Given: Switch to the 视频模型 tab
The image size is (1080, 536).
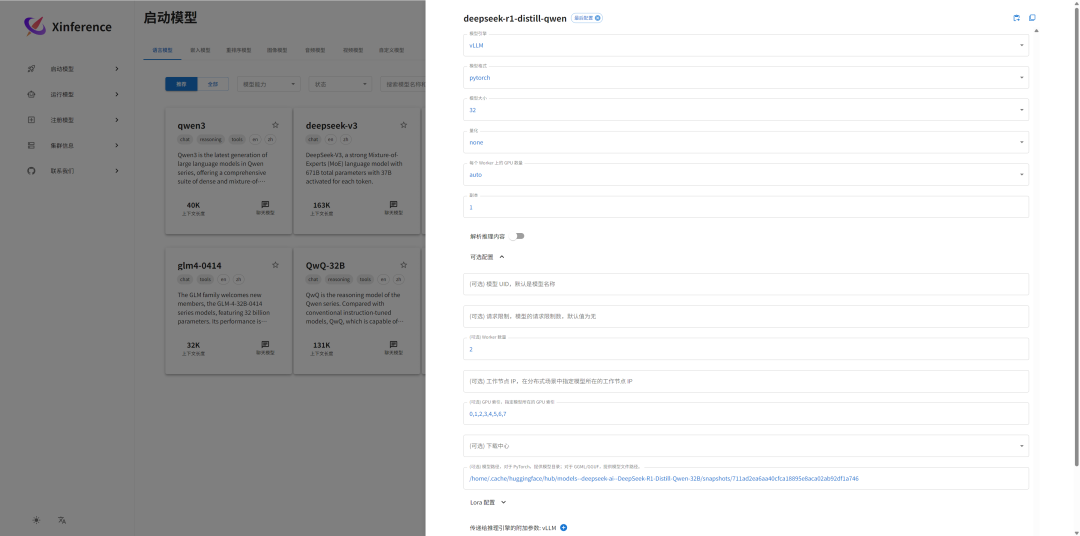Looking at the screenshot, I should 353,50.
